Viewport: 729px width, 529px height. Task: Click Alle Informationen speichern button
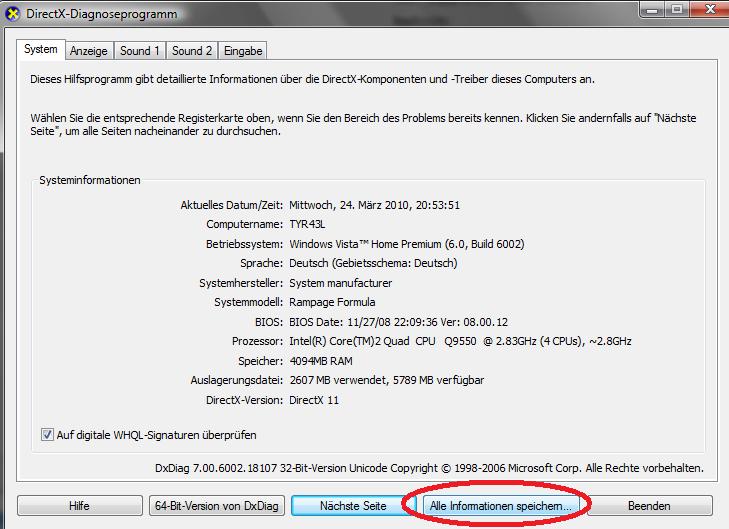[500, 505]
